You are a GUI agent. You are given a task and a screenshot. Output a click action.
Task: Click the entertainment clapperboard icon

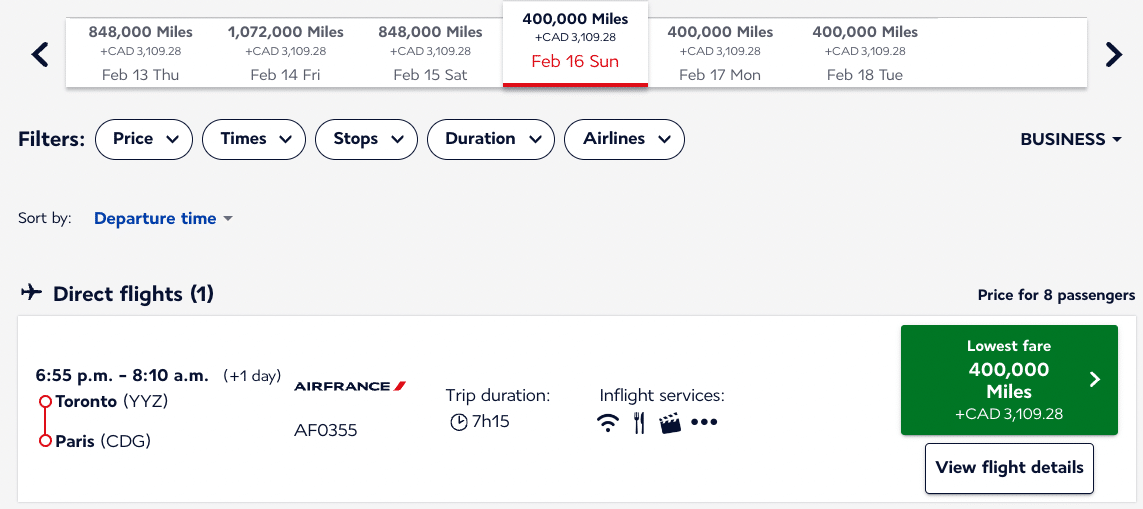[670, 423]
